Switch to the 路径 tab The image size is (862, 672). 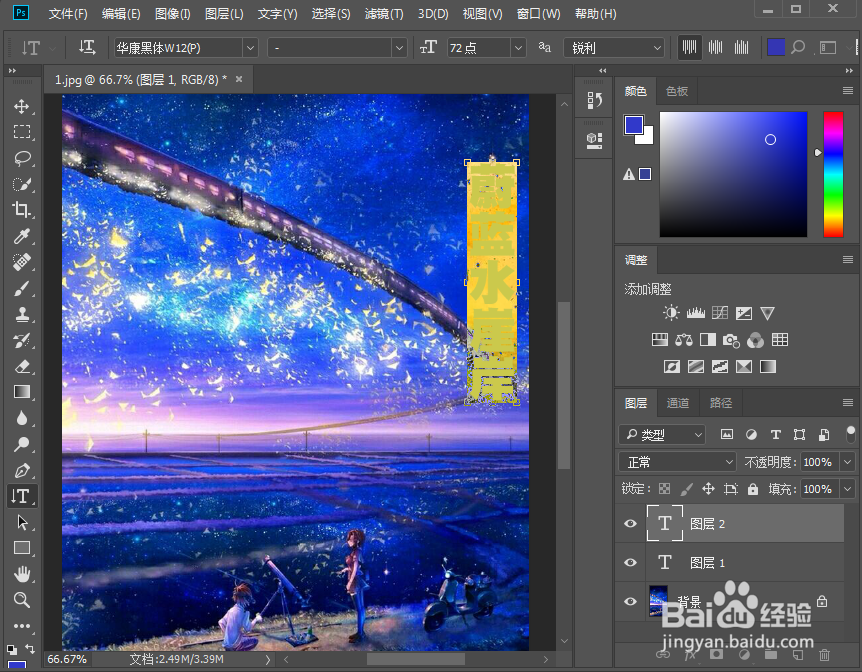click(721, 403)
